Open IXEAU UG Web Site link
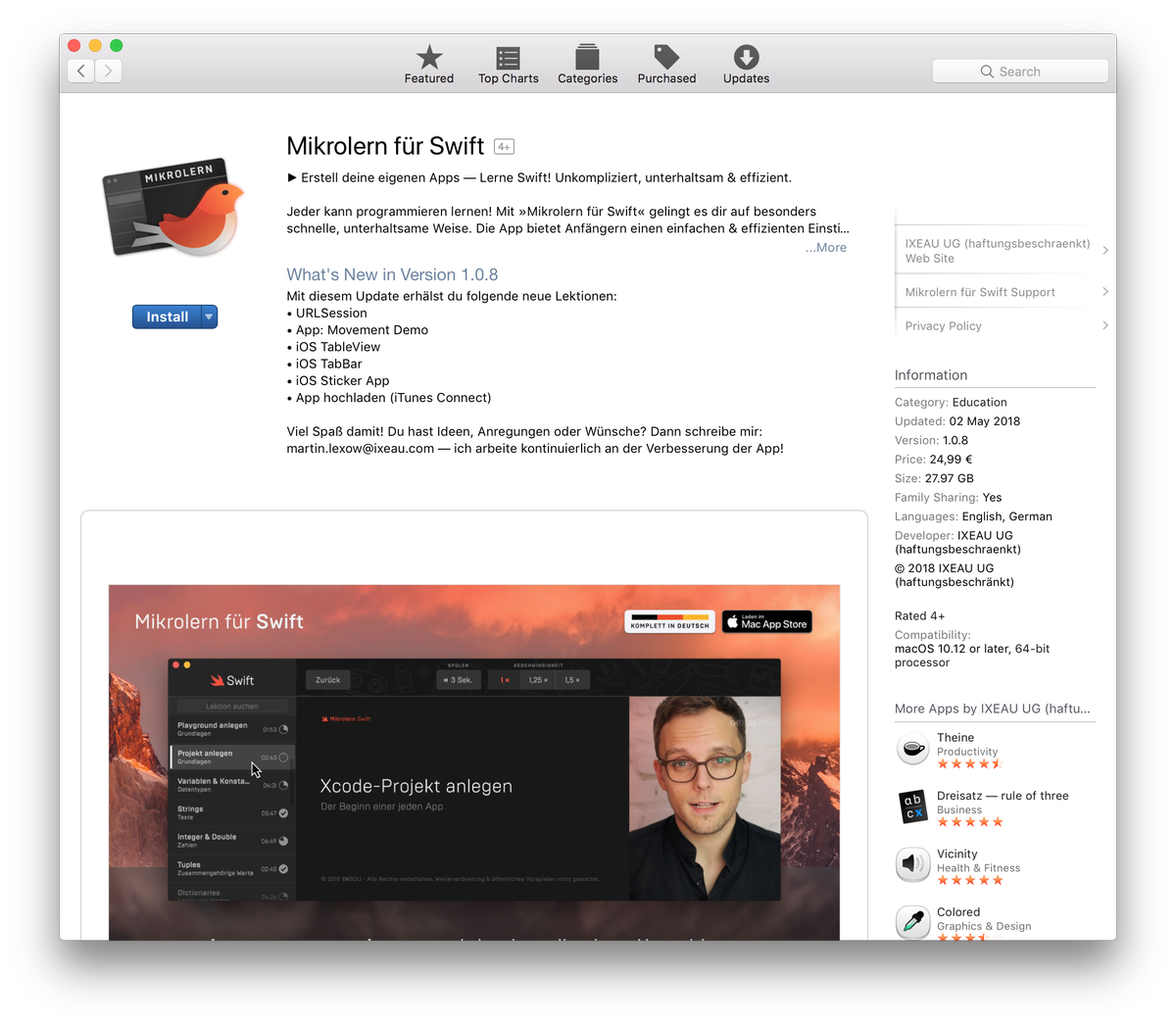The height and width of the screenshot is (1025, 1176). pyautogui.click(x=998, y=251)
